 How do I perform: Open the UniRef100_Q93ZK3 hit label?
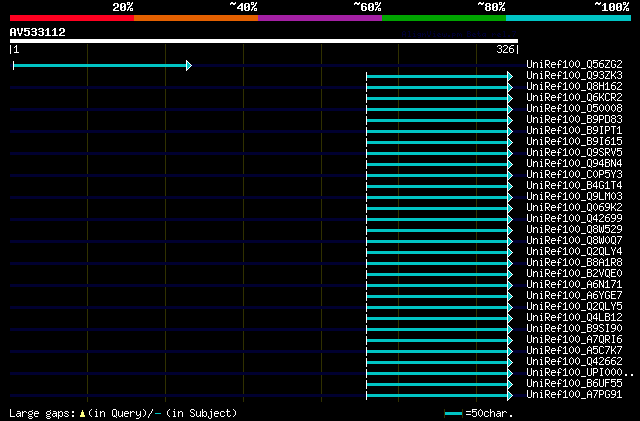coord(574,75)
